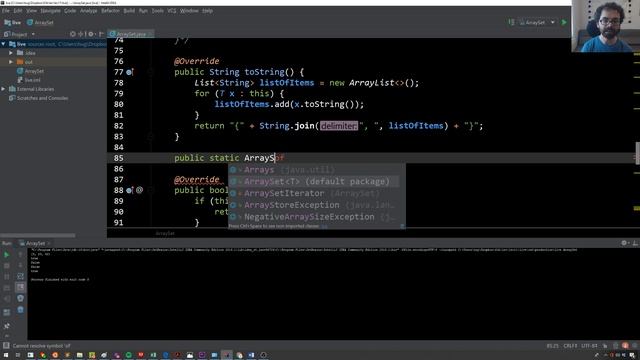
Task: Open the Edit menu
Action: coord(18,11)
